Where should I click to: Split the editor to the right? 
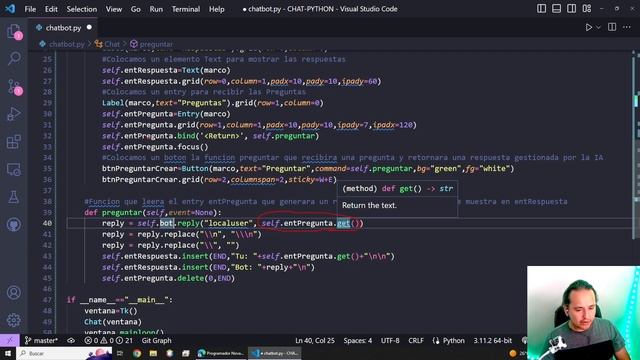tap(612, 27)
